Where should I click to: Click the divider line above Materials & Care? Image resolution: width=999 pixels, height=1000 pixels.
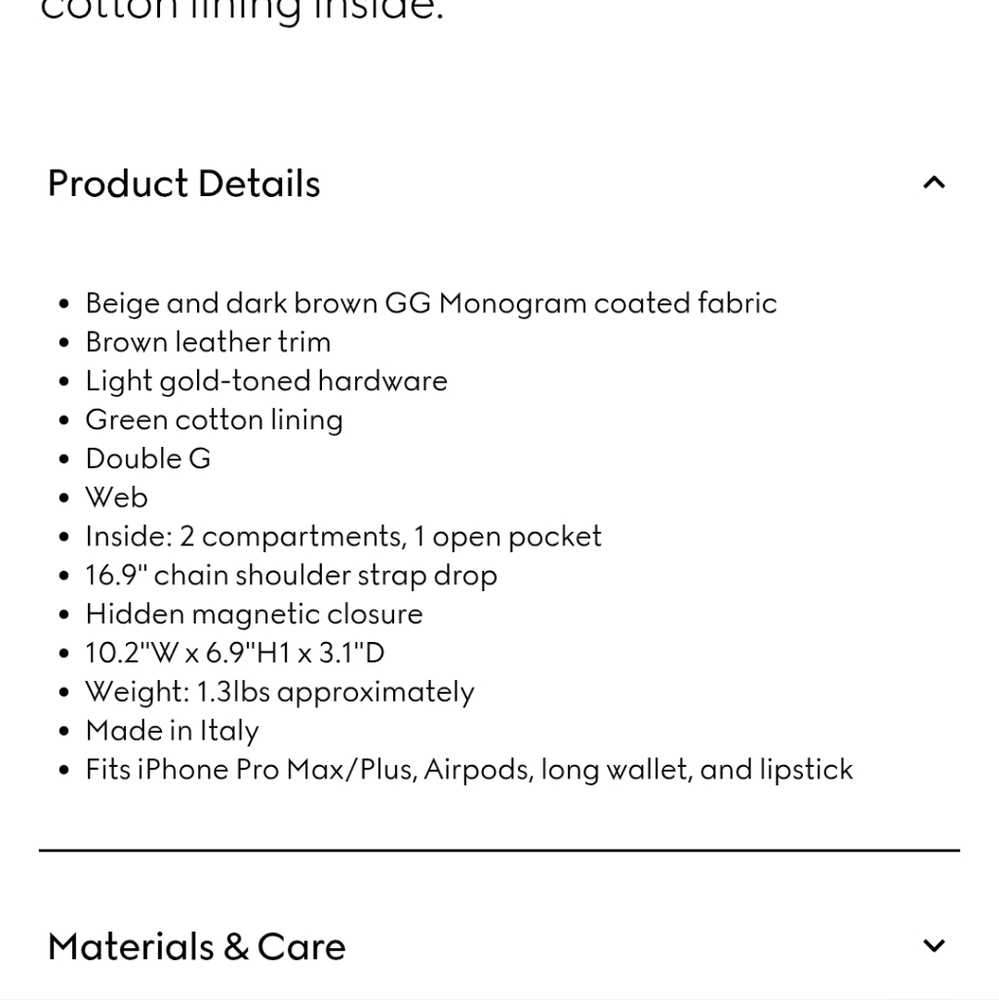[500, 850]
